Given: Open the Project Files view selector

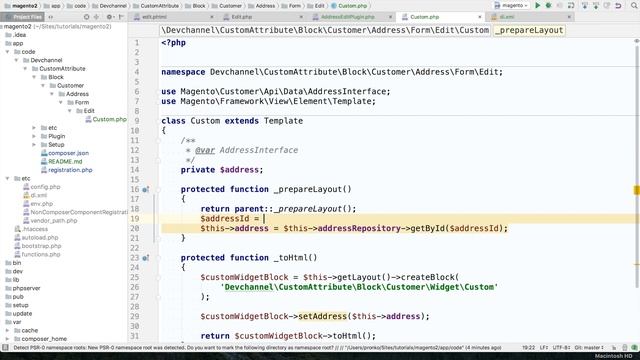Looking at the screenshot, I should [22, 17].
